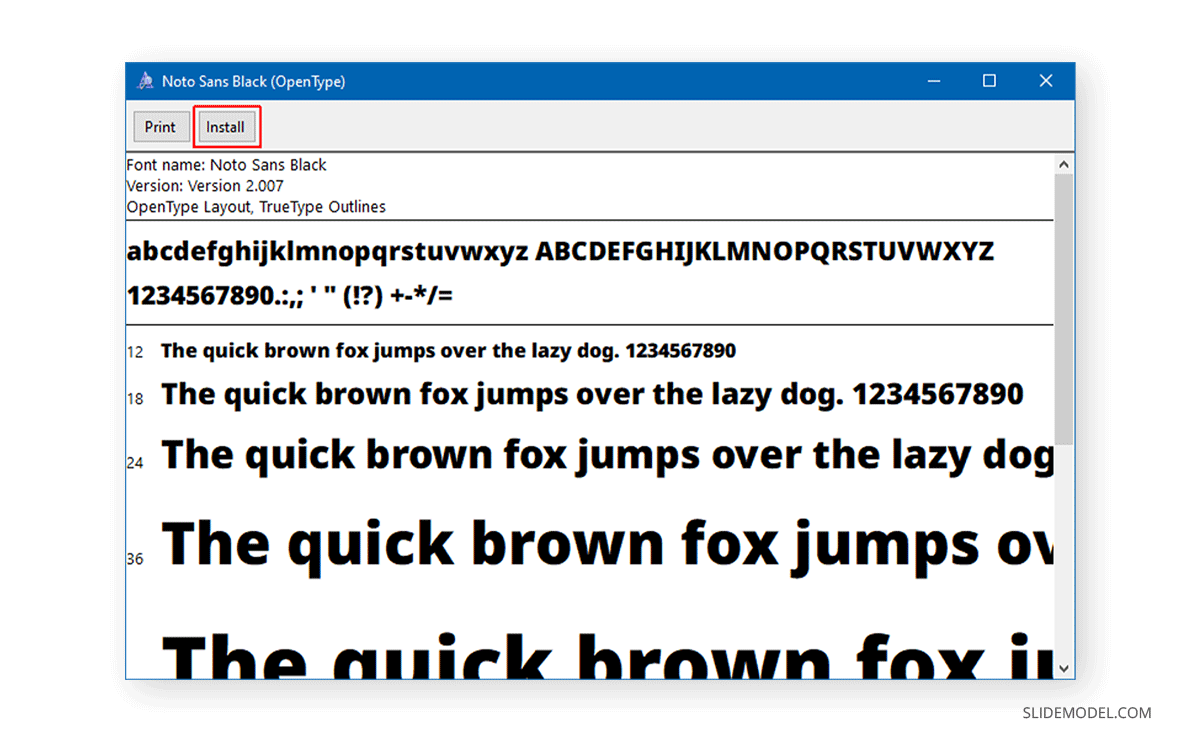Image resolution: width=1200 pixels, height=743 pixels.
Task: Click the '24' size label
Action: [135, 463]
